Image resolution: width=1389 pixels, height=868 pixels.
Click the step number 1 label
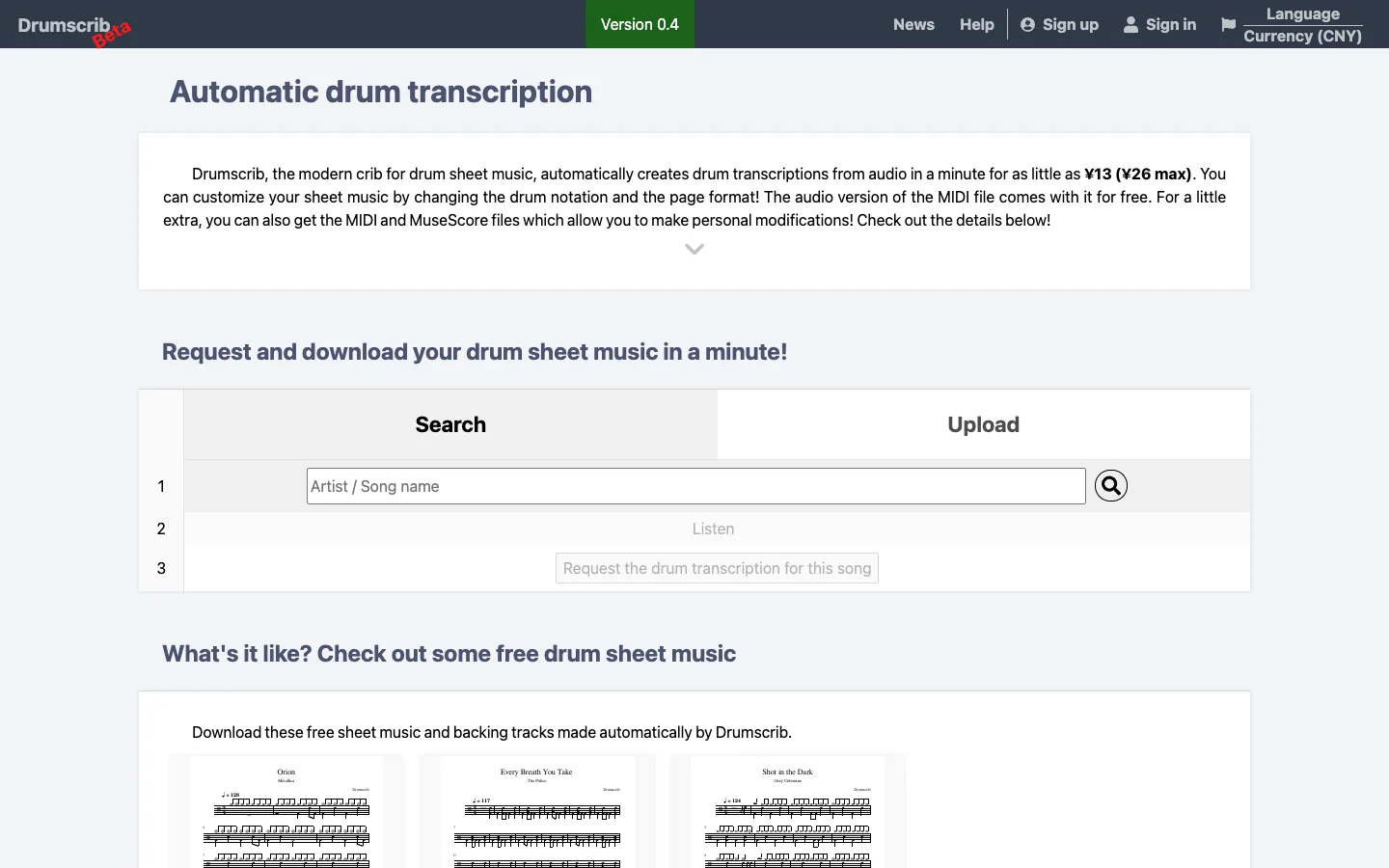tap(161, 486)
